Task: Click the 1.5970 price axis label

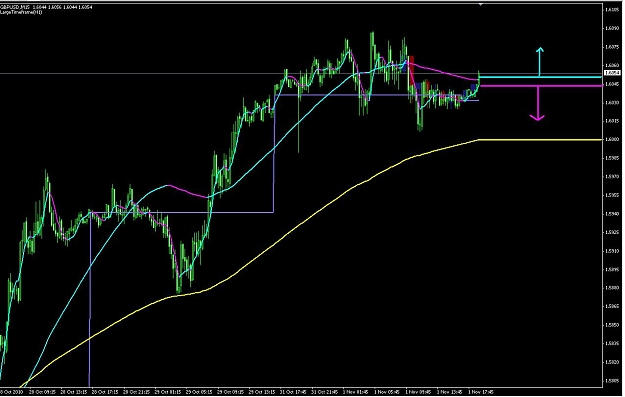Action: (612, 177)
